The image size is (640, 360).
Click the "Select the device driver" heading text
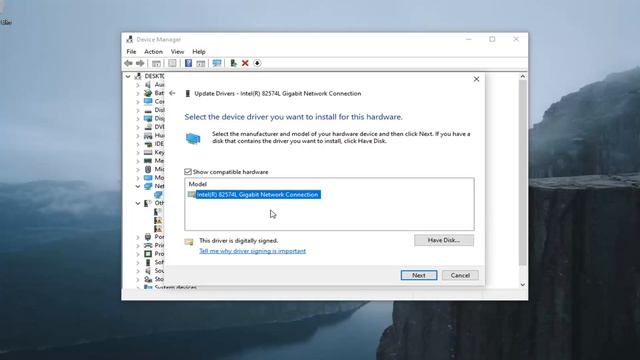tap(293, 117)
